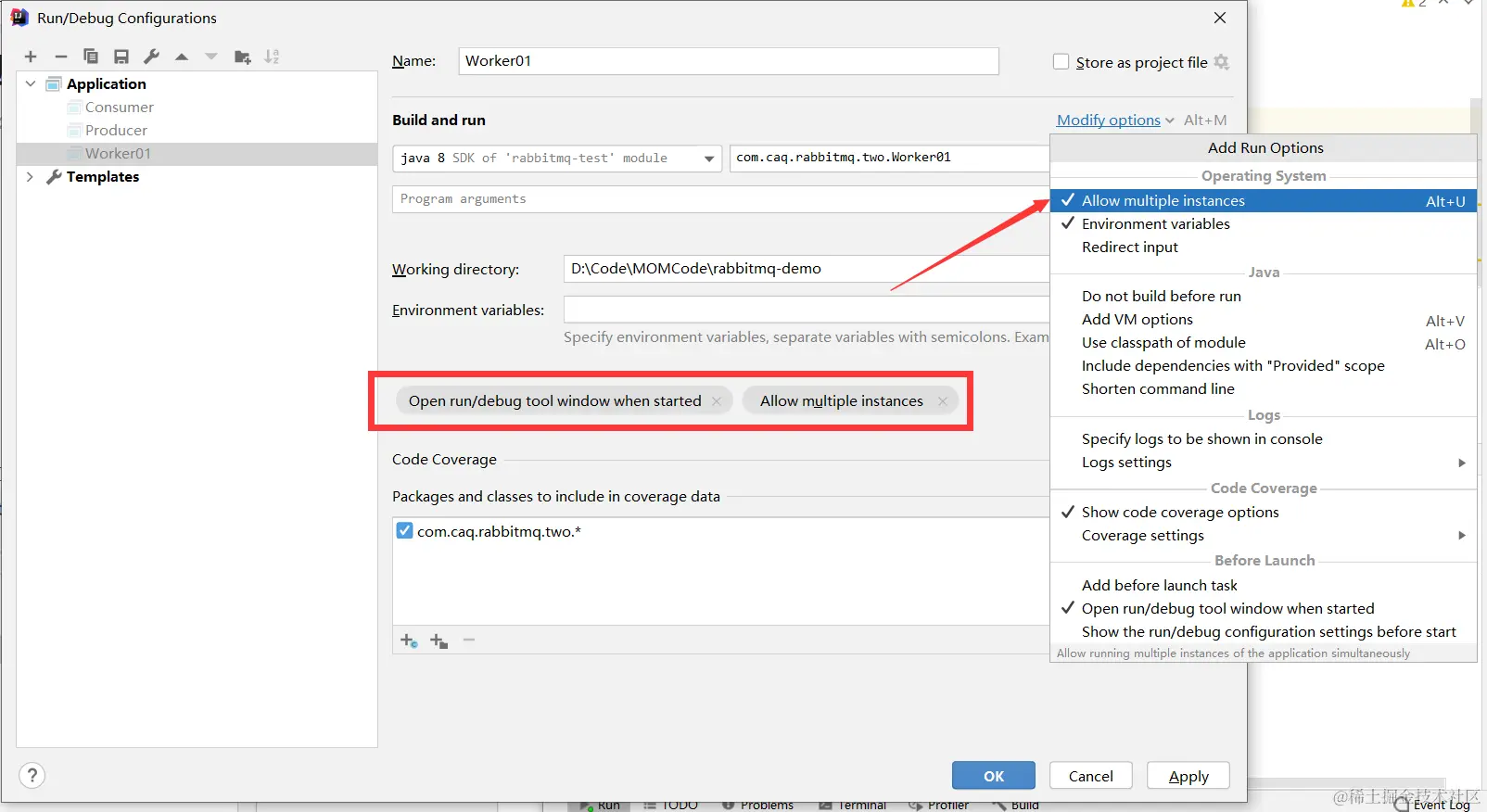Add class to coverage with plus icon
Viewport: 1487px width, 812px height.
click(x=409, y=641)
